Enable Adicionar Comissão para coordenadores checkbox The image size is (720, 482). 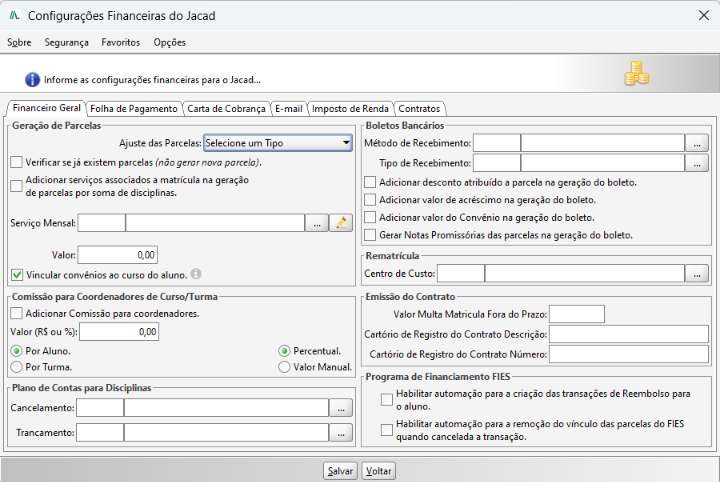17,314
